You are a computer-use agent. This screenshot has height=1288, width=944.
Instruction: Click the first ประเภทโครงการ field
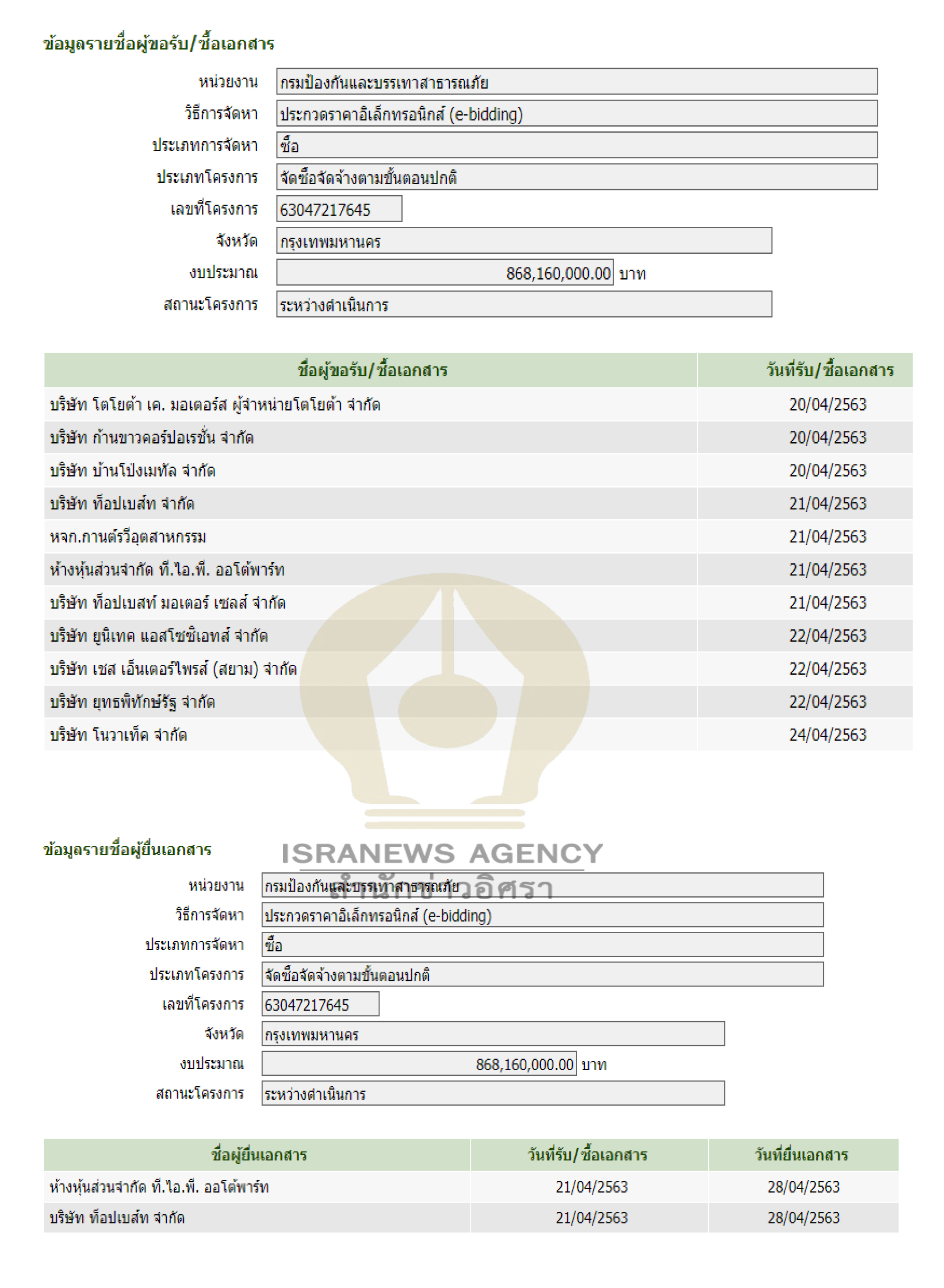577,177
